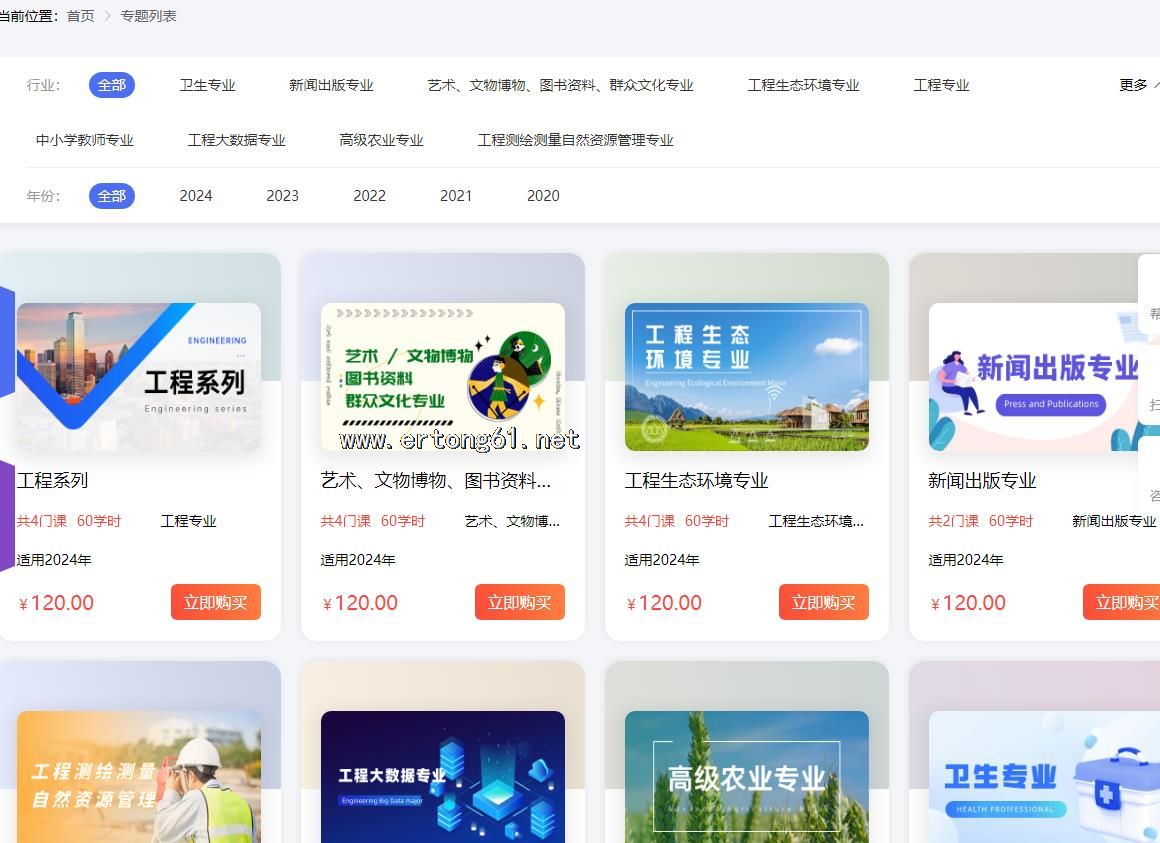Filter by 卫生专业 industry

click(207, 85)
